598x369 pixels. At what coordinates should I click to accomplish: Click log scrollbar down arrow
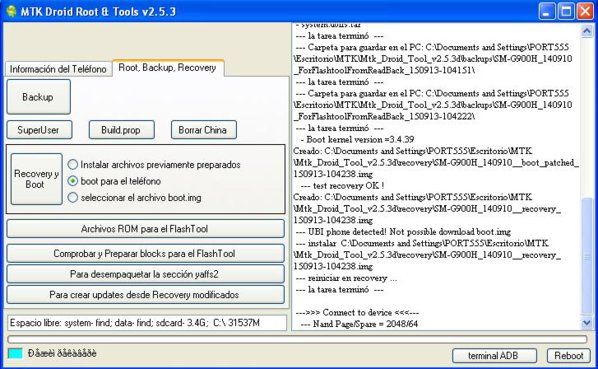pyautogui.click(x=586, y=323)
